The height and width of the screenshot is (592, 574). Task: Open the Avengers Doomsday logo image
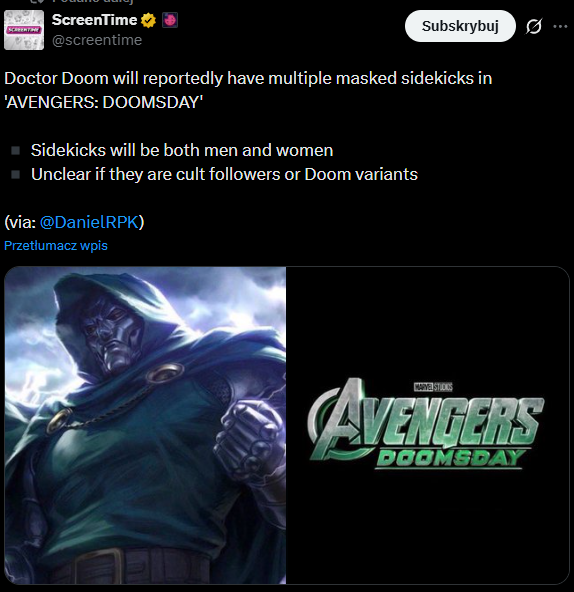pos(428,426)
